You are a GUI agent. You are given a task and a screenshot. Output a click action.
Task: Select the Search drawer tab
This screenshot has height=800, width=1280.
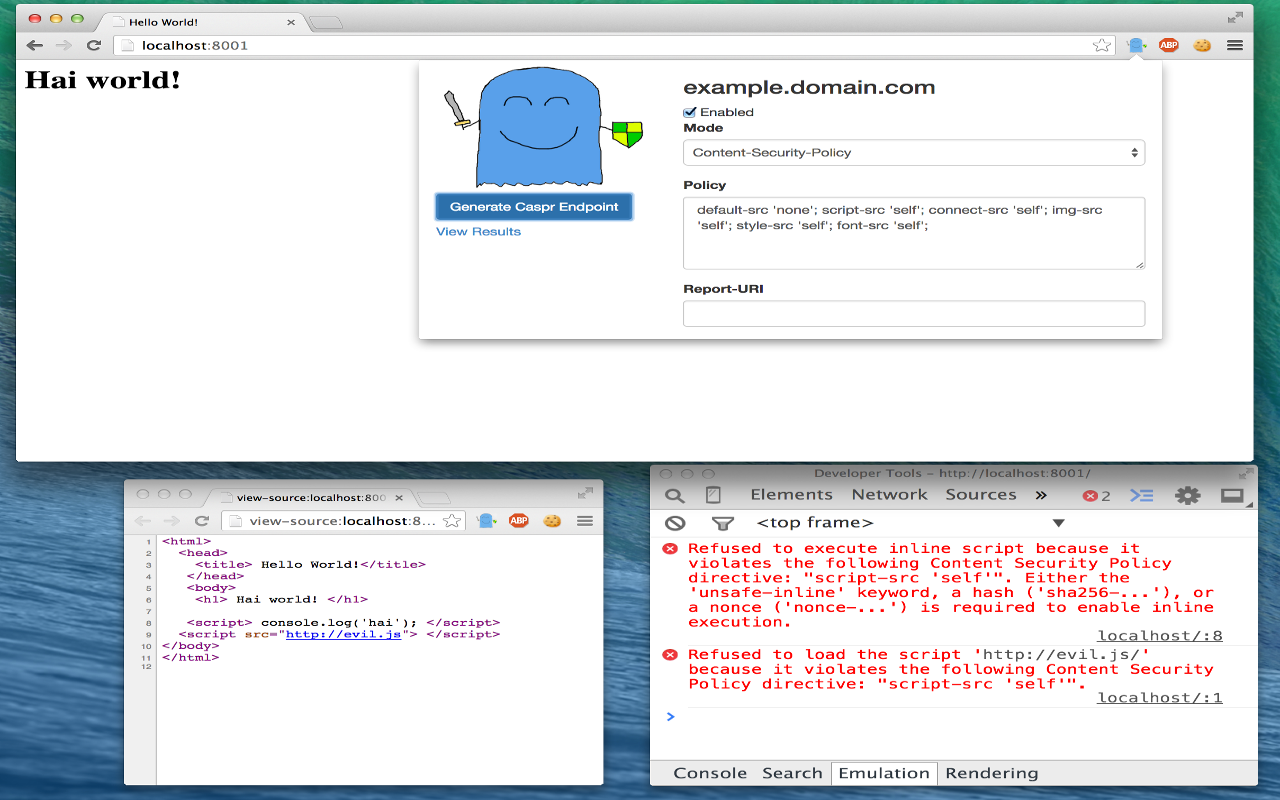point(792,773)
